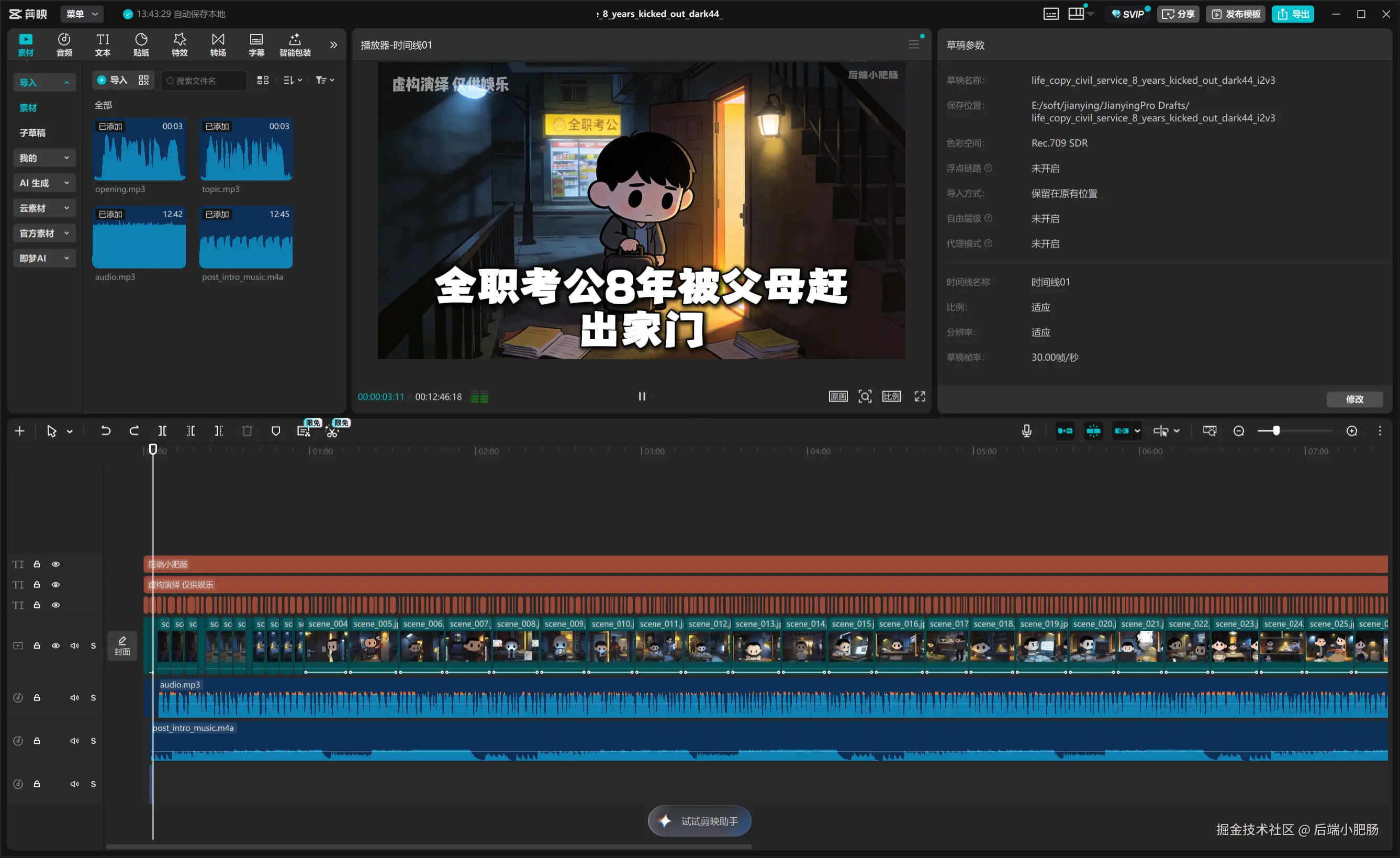This screenshot has height=858, width=1400.
Task: Zoom in the timeline with plus magnifier
Action: [1352, 431]
